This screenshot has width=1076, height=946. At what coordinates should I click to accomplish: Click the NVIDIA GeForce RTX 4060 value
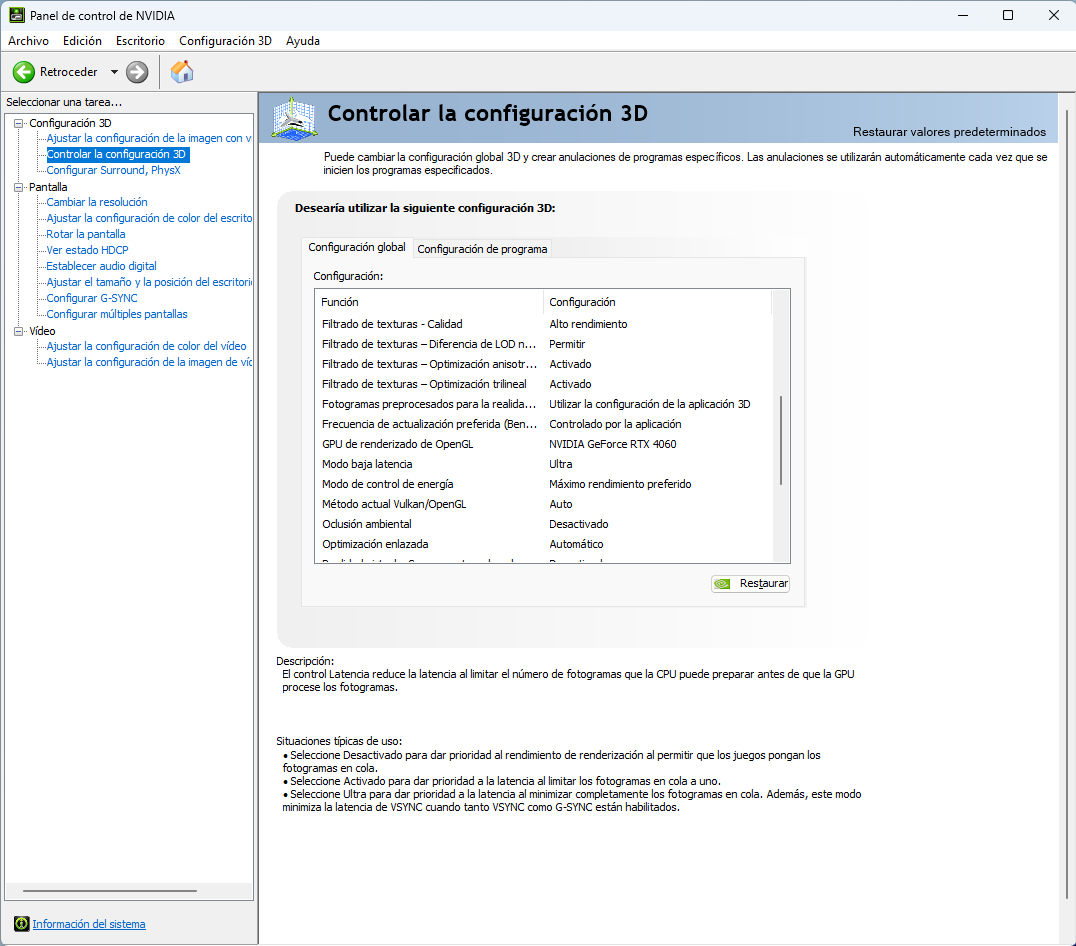tap(613, 444)
